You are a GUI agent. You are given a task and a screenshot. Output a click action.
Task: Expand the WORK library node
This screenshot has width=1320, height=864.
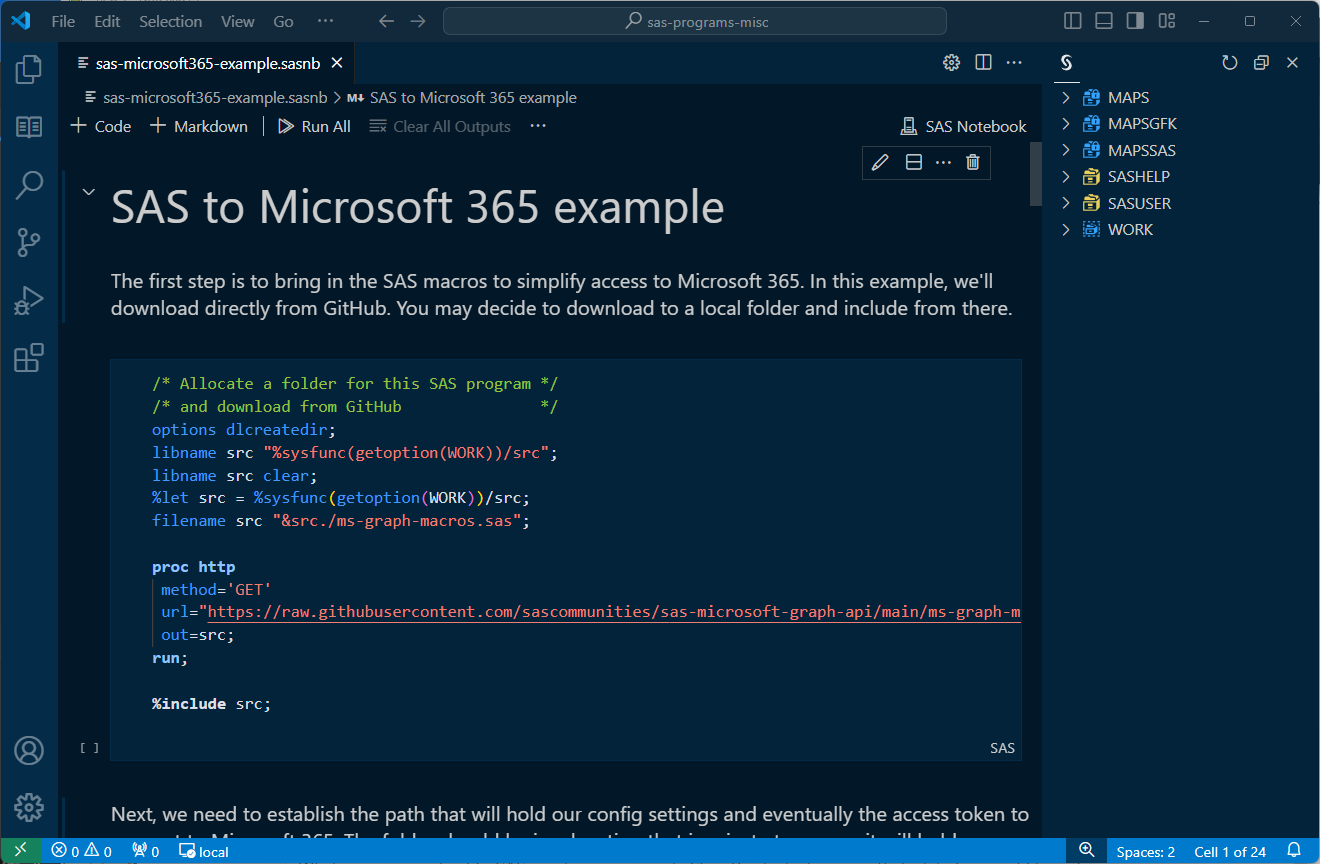(x=1066, y=230)
